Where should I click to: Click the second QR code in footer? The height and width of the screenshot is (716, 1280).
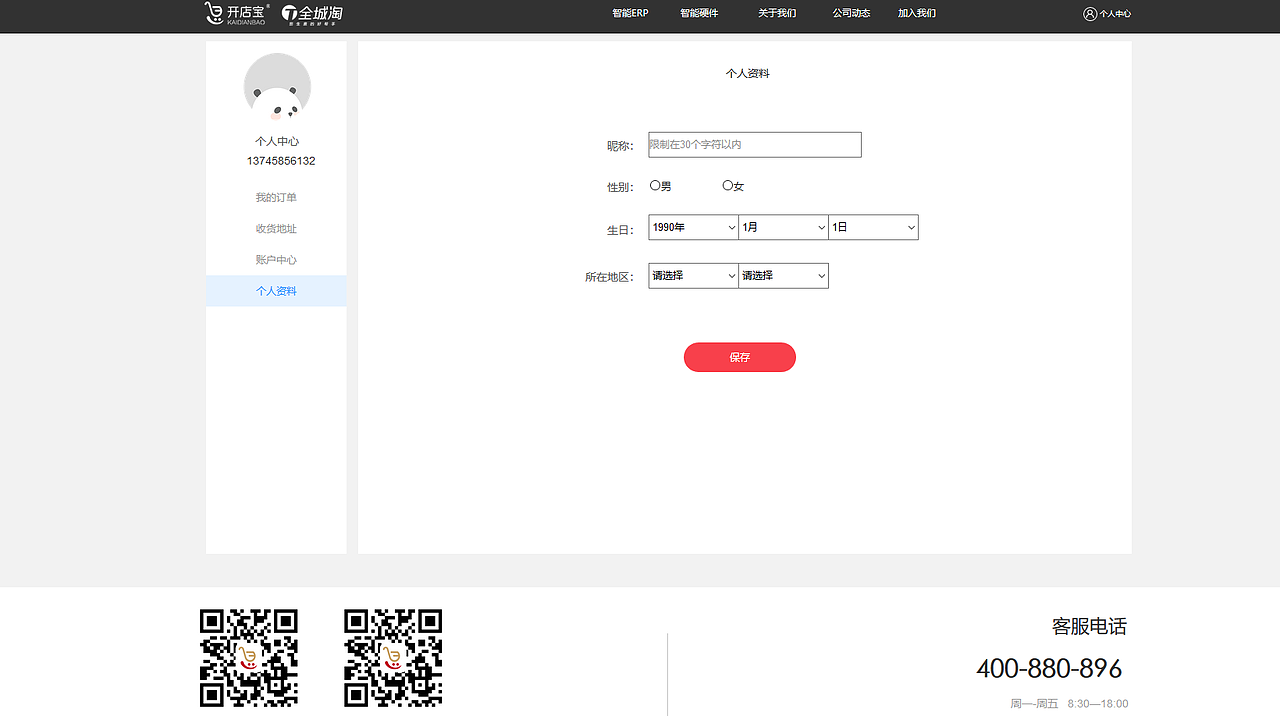[x=393, y=658]
